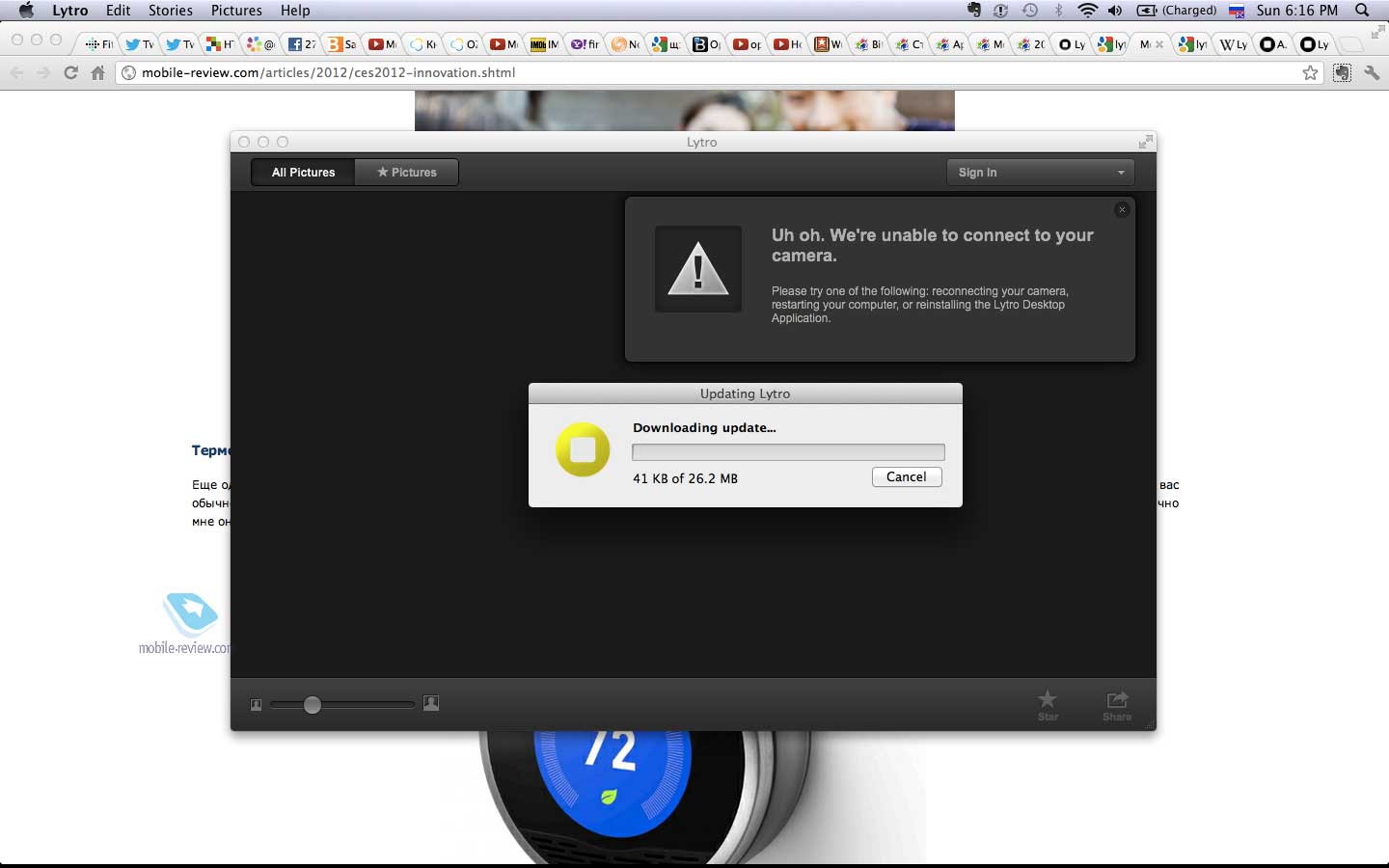Open a new browser tab
Screen dimensions: 1389x868
click(1351, 43)
